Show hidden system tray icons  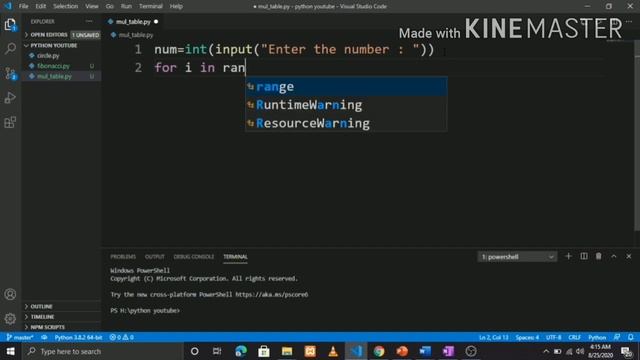point(546,351)
